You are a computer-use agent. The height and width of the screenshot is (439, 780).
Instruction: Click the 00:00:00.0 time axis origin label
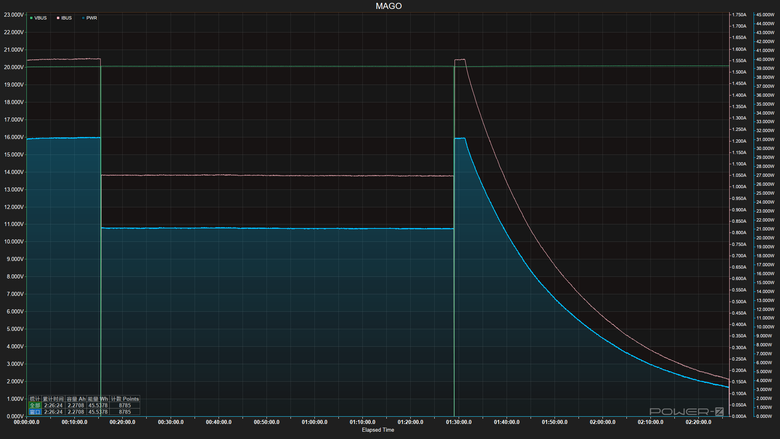coord(27,422)
